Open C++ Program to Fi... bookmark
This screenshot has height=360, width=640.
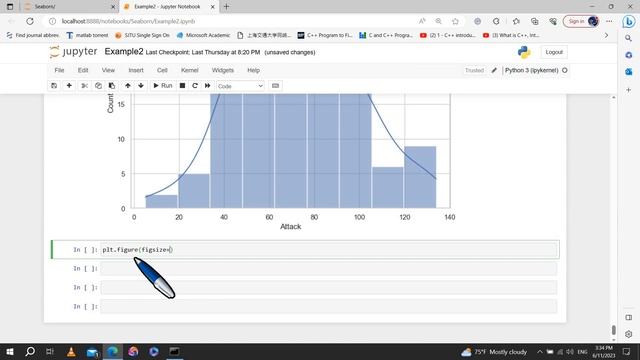[325, 36]
